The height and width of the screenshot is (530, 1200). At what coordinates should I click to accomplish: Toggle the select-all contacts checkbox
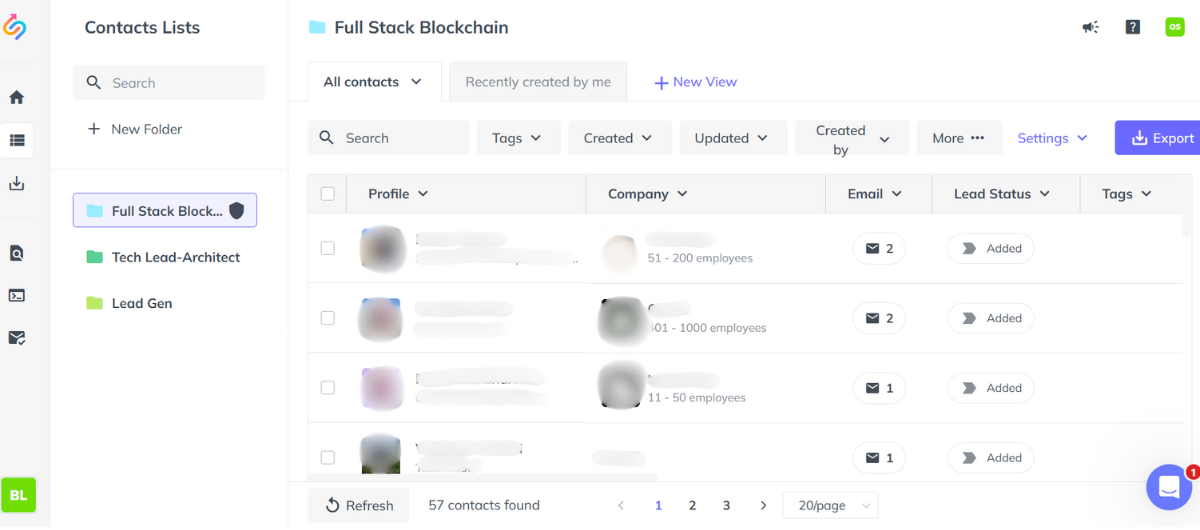click(327, 194)
